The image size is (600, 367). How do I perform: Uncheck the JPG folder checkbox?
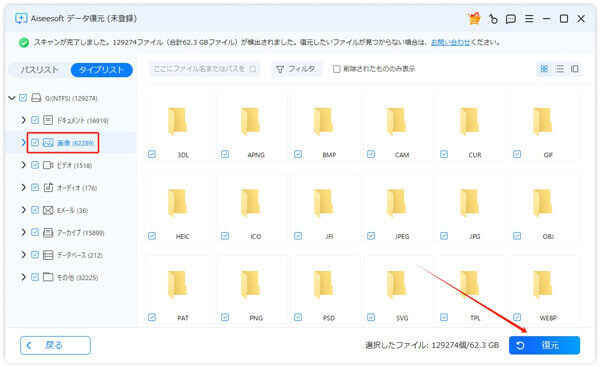pyautogui.click(x=444, y=236)
